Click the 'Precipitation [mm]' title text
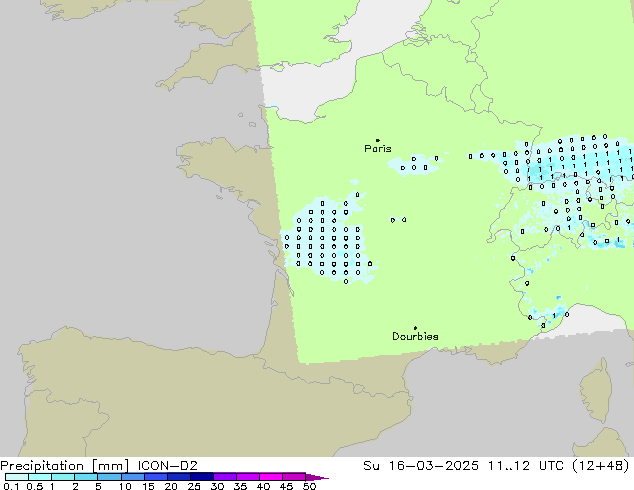 pos(65,466)
